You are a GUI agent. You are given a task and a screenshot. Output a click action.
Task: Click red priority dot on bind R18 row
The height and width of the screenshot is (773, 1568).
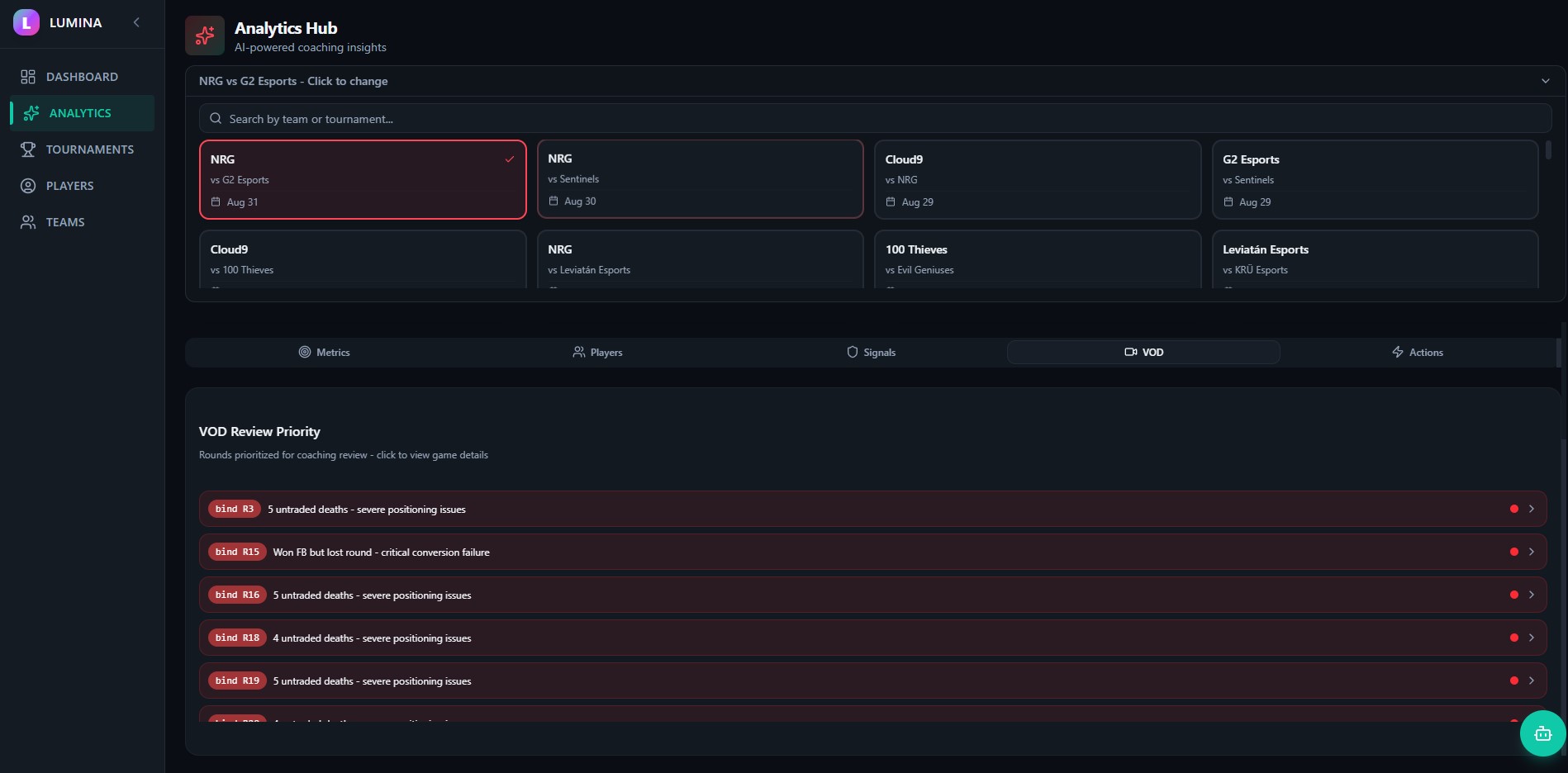point(1514,638)
